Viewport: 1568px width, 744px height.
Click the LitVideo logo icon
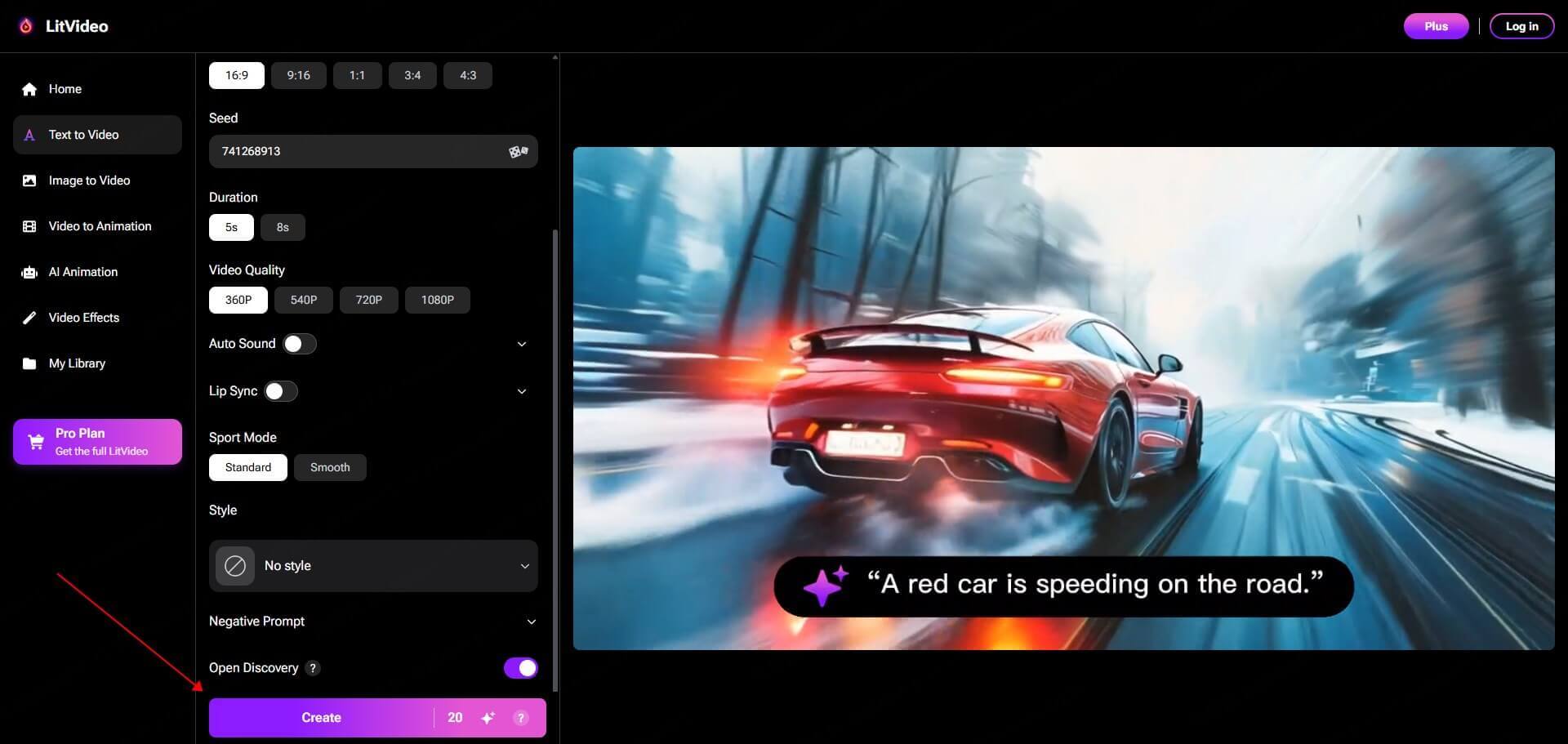[x=25, y=25]
